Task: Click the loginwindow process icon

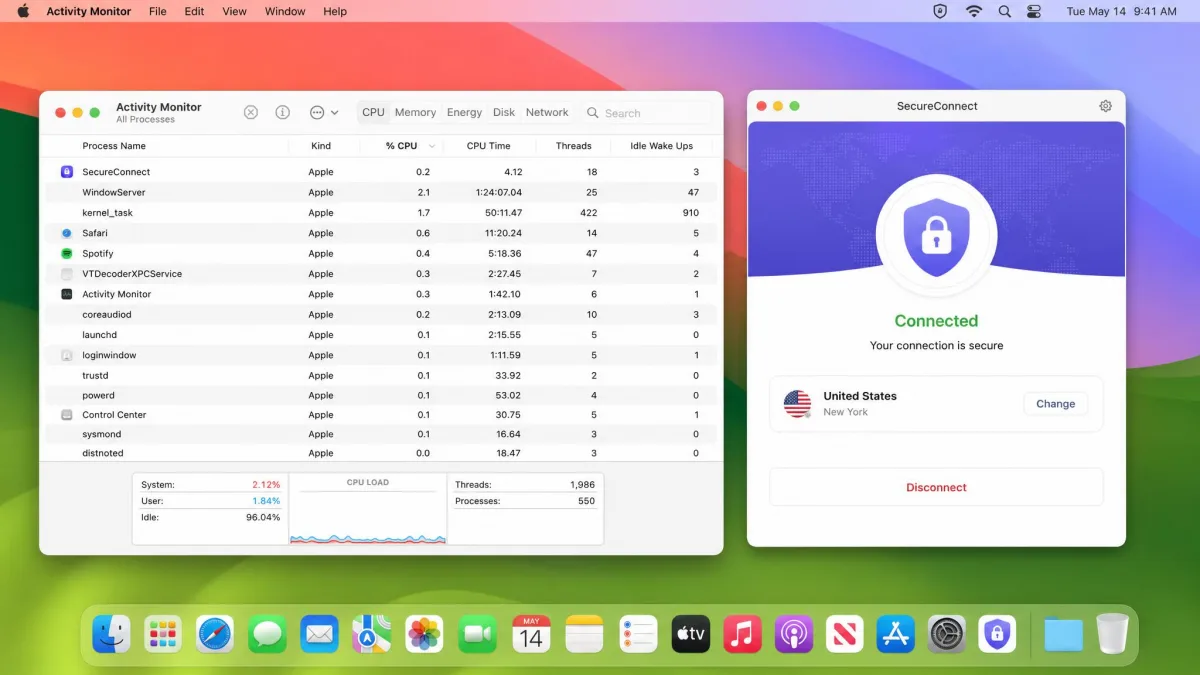Action: (67, 355)
